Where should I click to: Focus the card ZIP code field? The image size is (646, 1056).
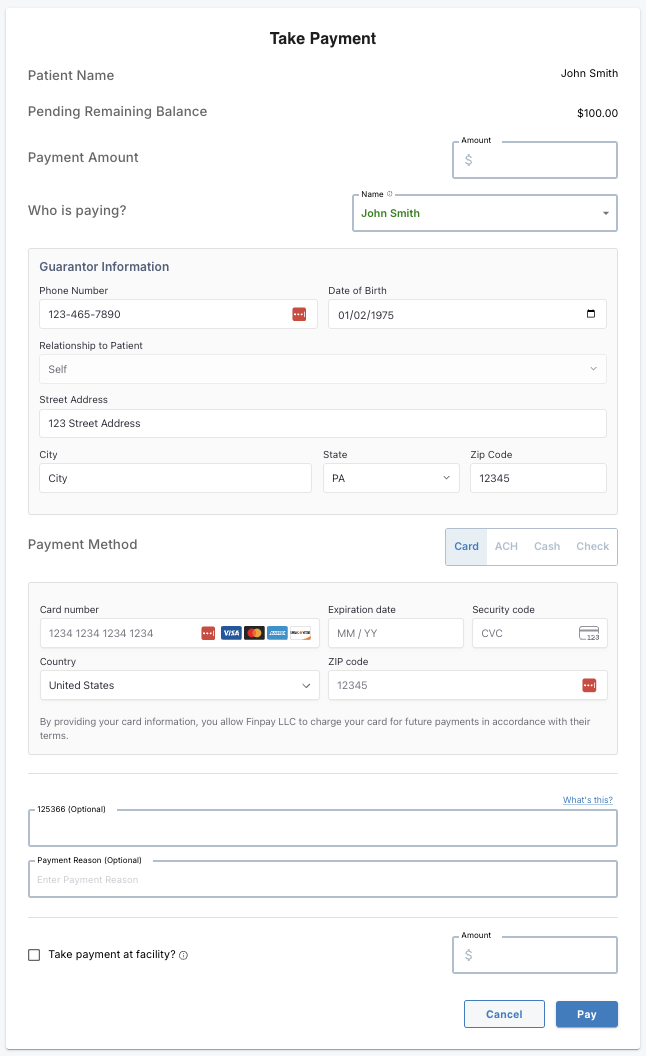click(467, 686)
